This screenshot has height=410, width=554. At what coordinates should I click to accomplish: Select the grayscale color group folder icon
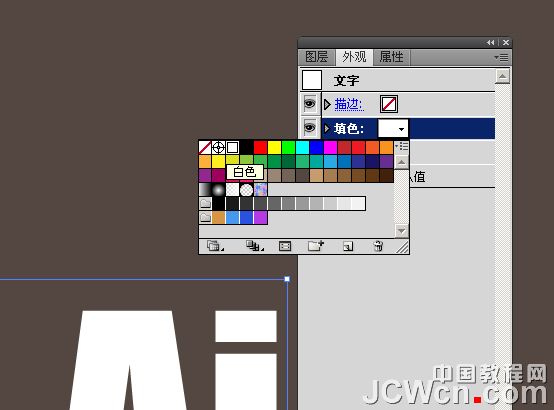pos(205,203)
